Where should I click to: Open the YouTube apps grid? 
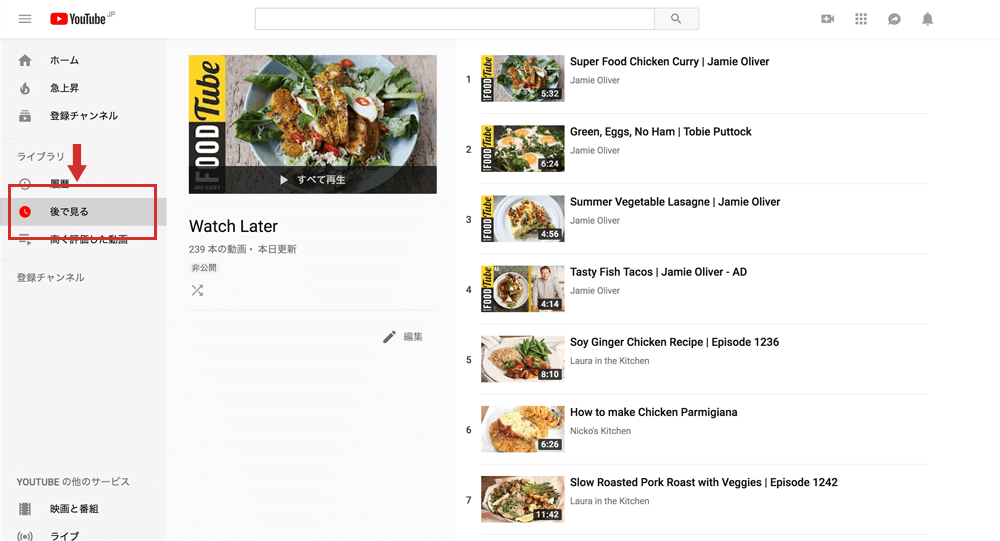click(861, 19)
